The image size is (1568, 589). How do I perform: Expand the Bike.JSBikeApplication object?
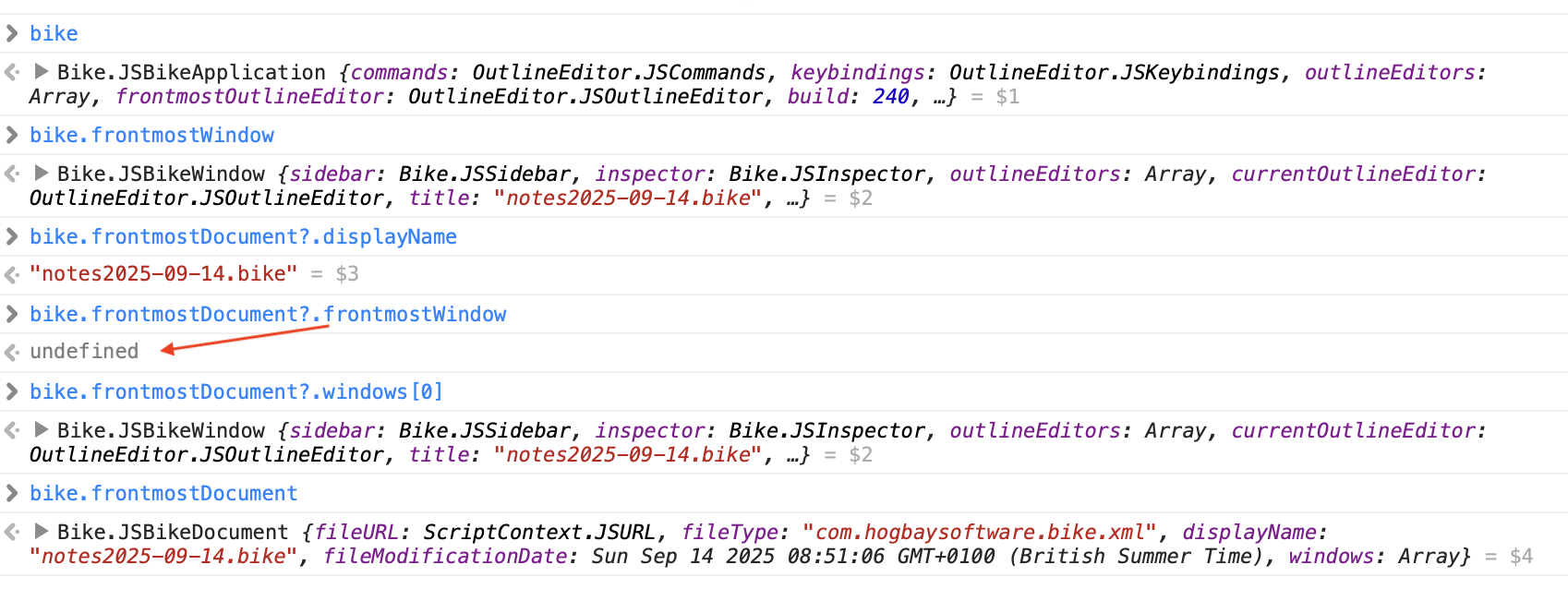[42, 71]
